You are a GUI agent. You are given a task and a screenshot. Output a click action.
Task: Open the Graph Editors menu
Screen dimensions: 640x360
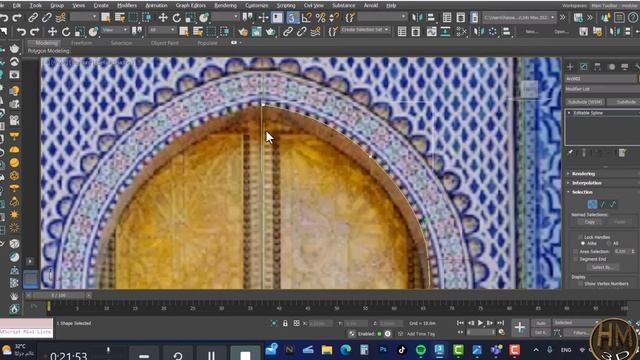tap(191, 5)
